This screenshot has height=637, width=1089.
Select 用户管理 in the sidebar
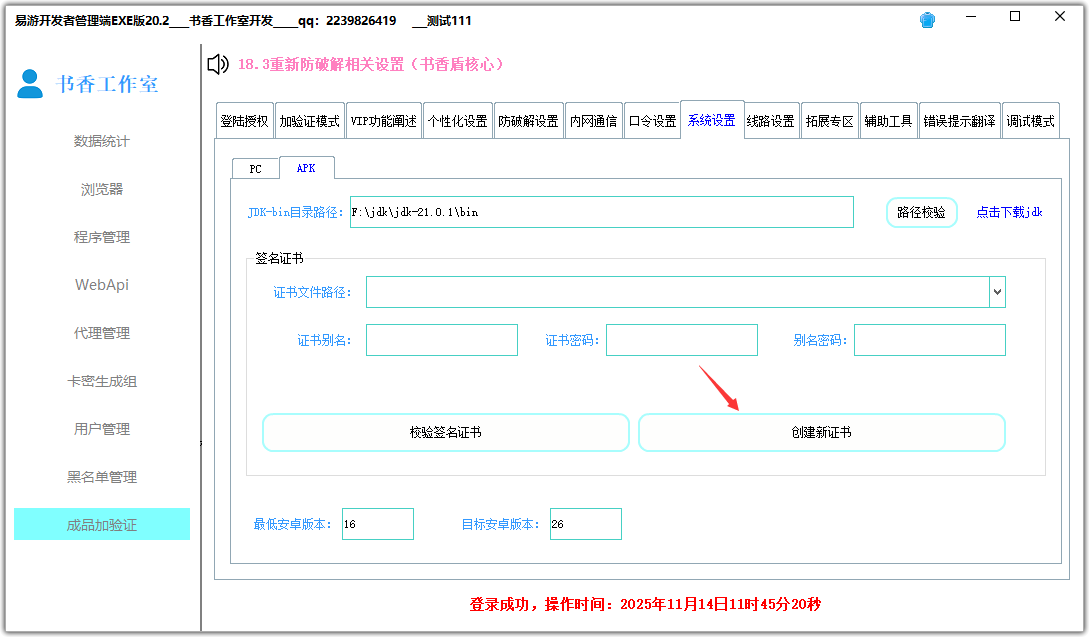(101, 429)
